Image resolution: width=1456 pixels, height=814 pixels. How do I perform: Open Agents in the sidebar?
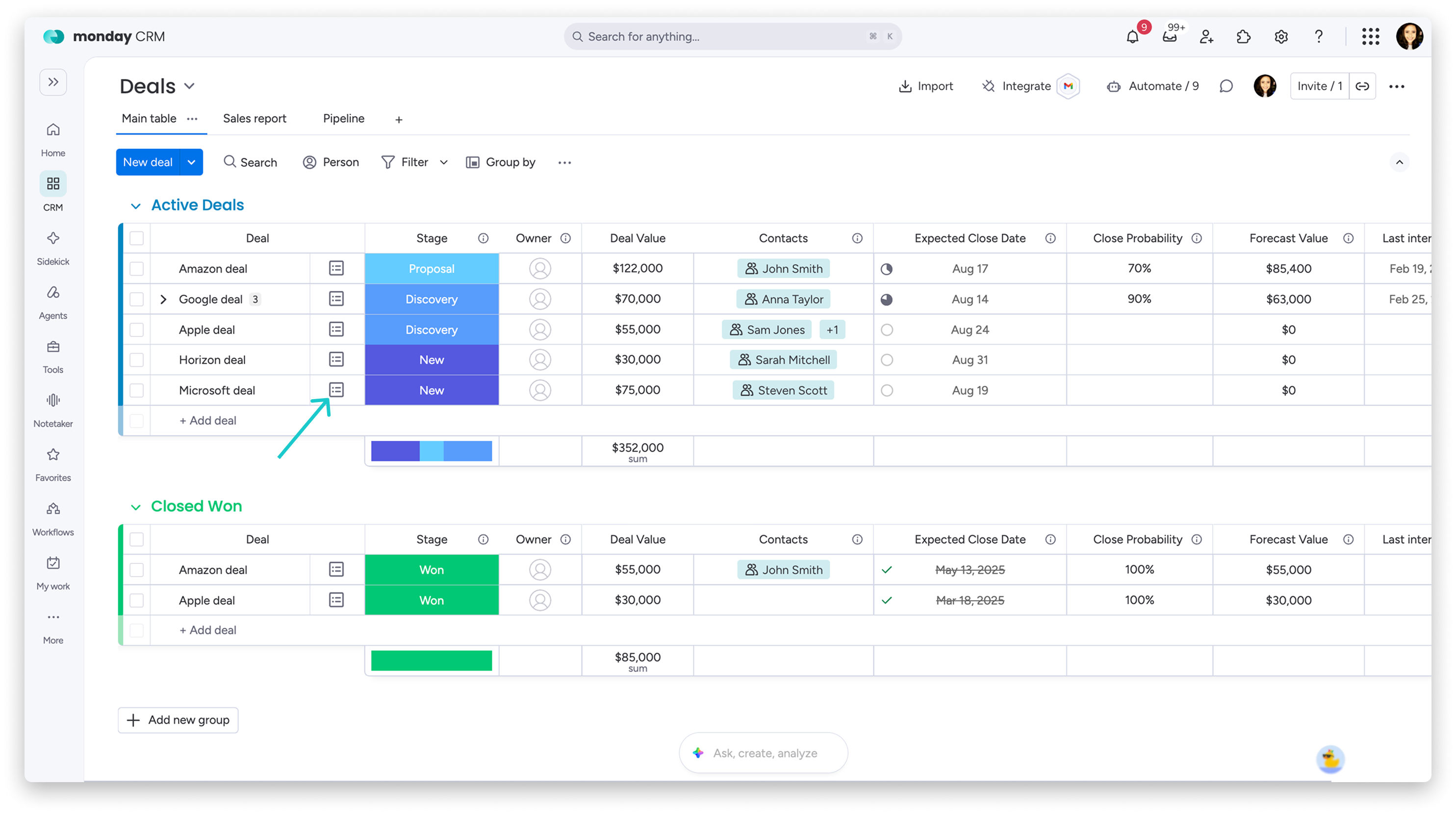point(53,302)
